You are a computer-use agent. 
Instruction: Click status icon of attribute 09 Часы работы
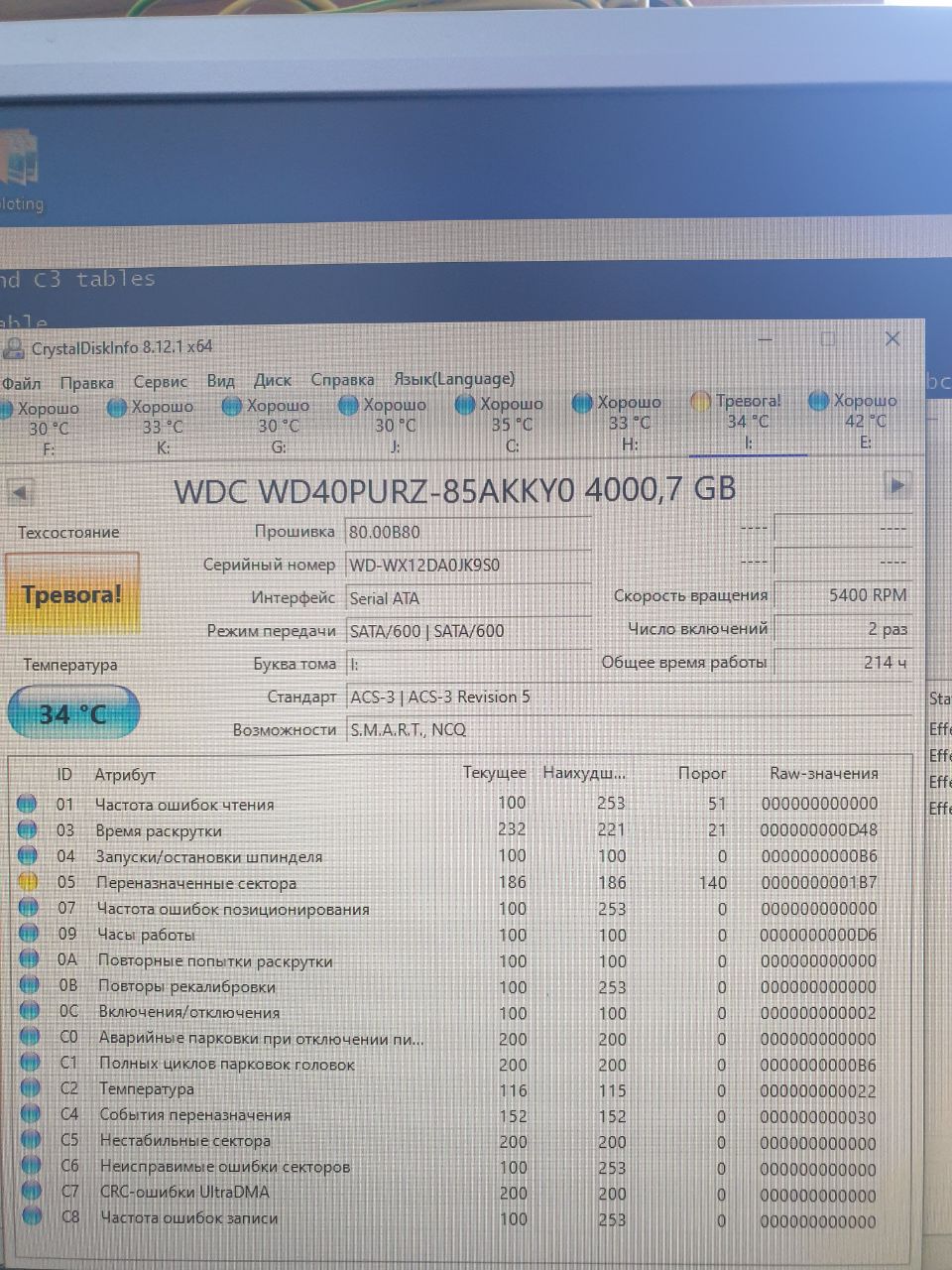pos(29,934)
